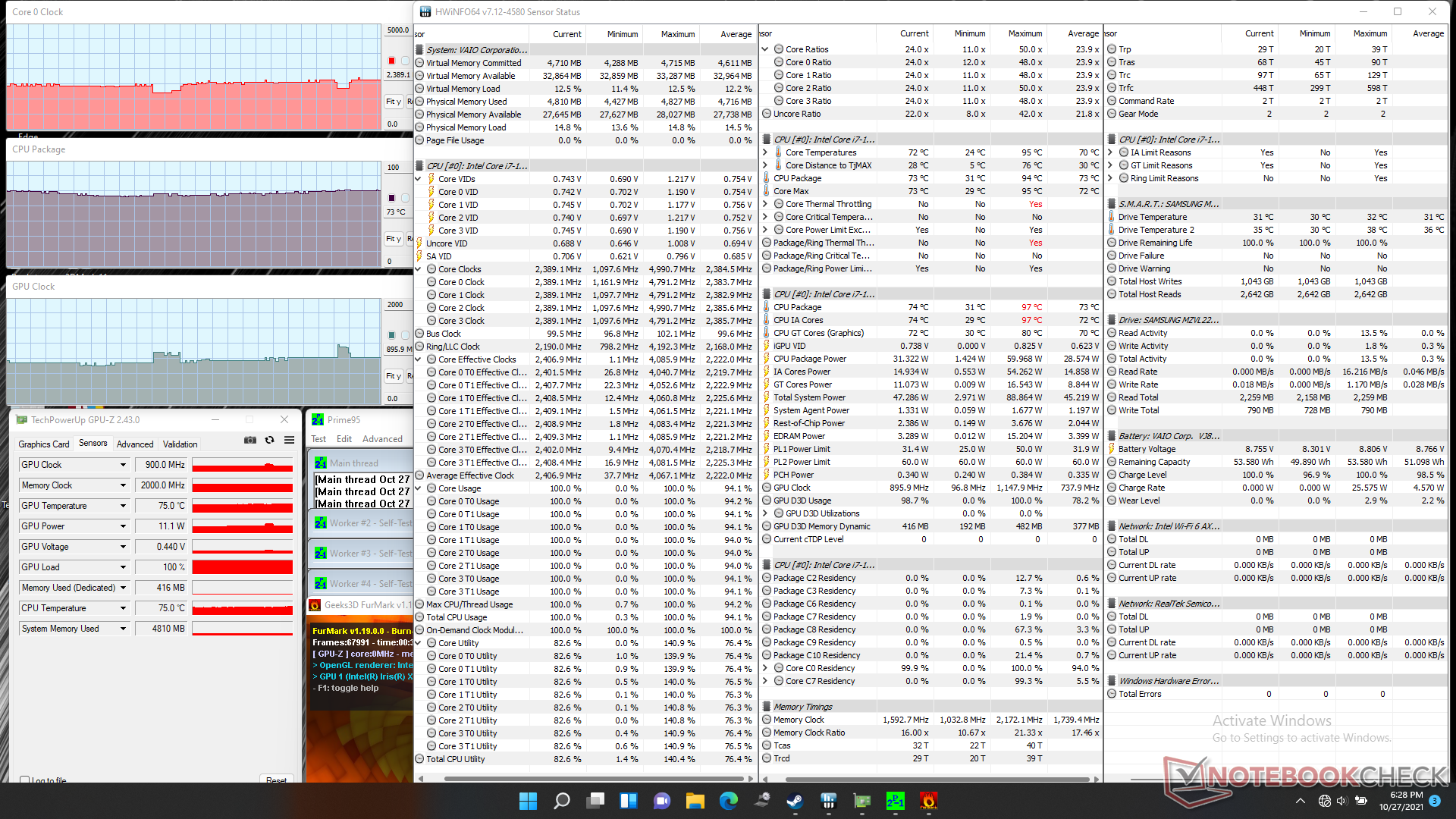This screenshot has height=819, width=1456.
Task: Expand GPU D3D Utilizations row
Action: (x=765, y=513)
